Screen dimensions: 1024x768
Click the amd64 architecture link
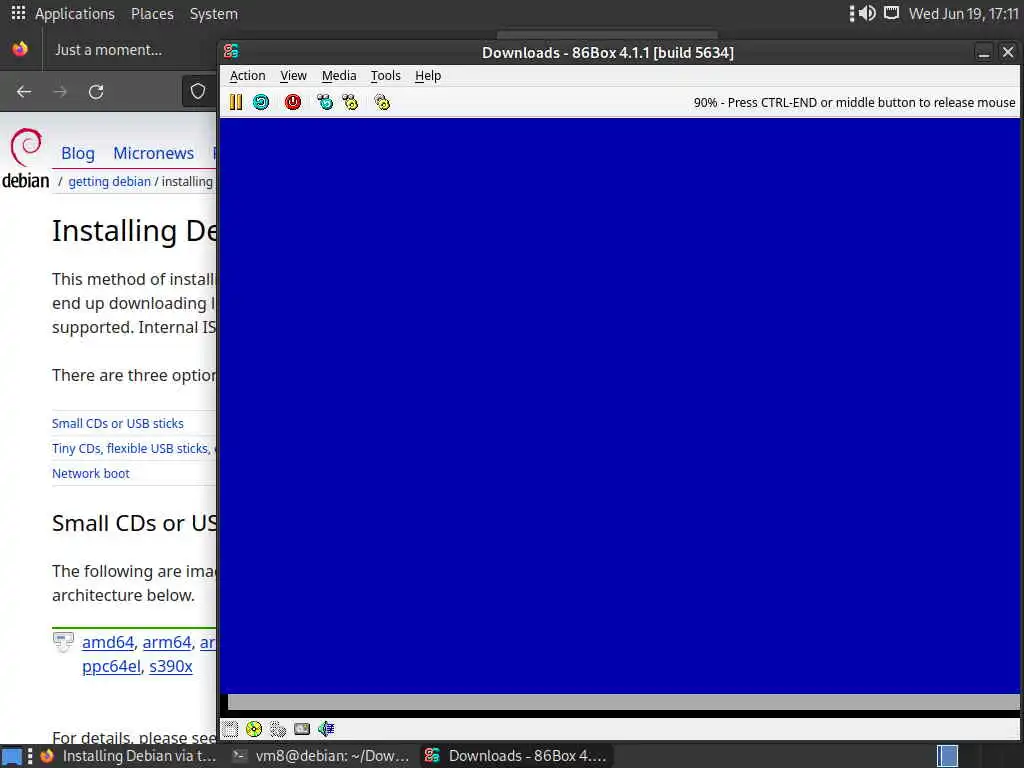(x=108, y=642)
